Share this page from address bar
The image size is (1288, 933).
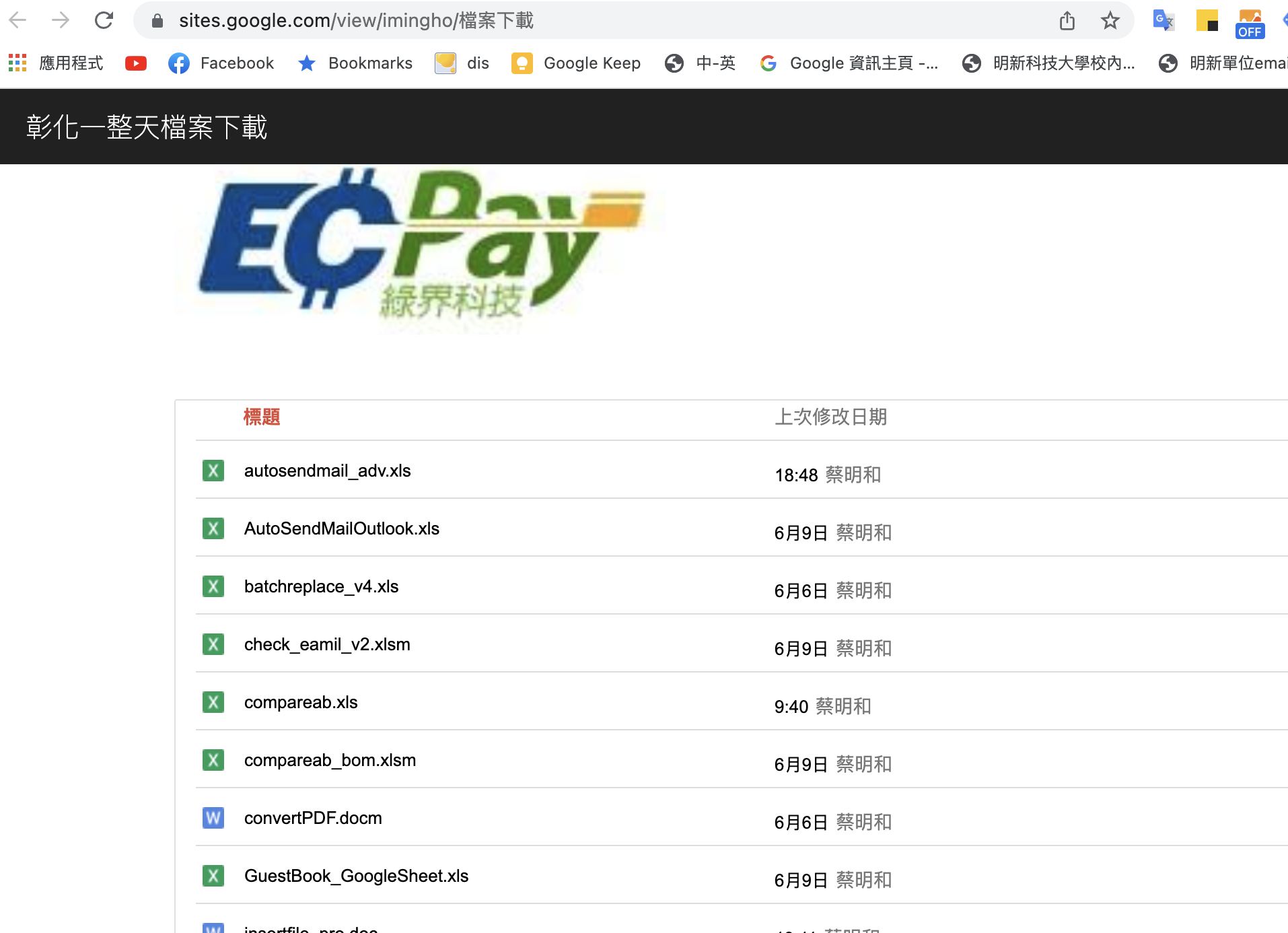1067,21
